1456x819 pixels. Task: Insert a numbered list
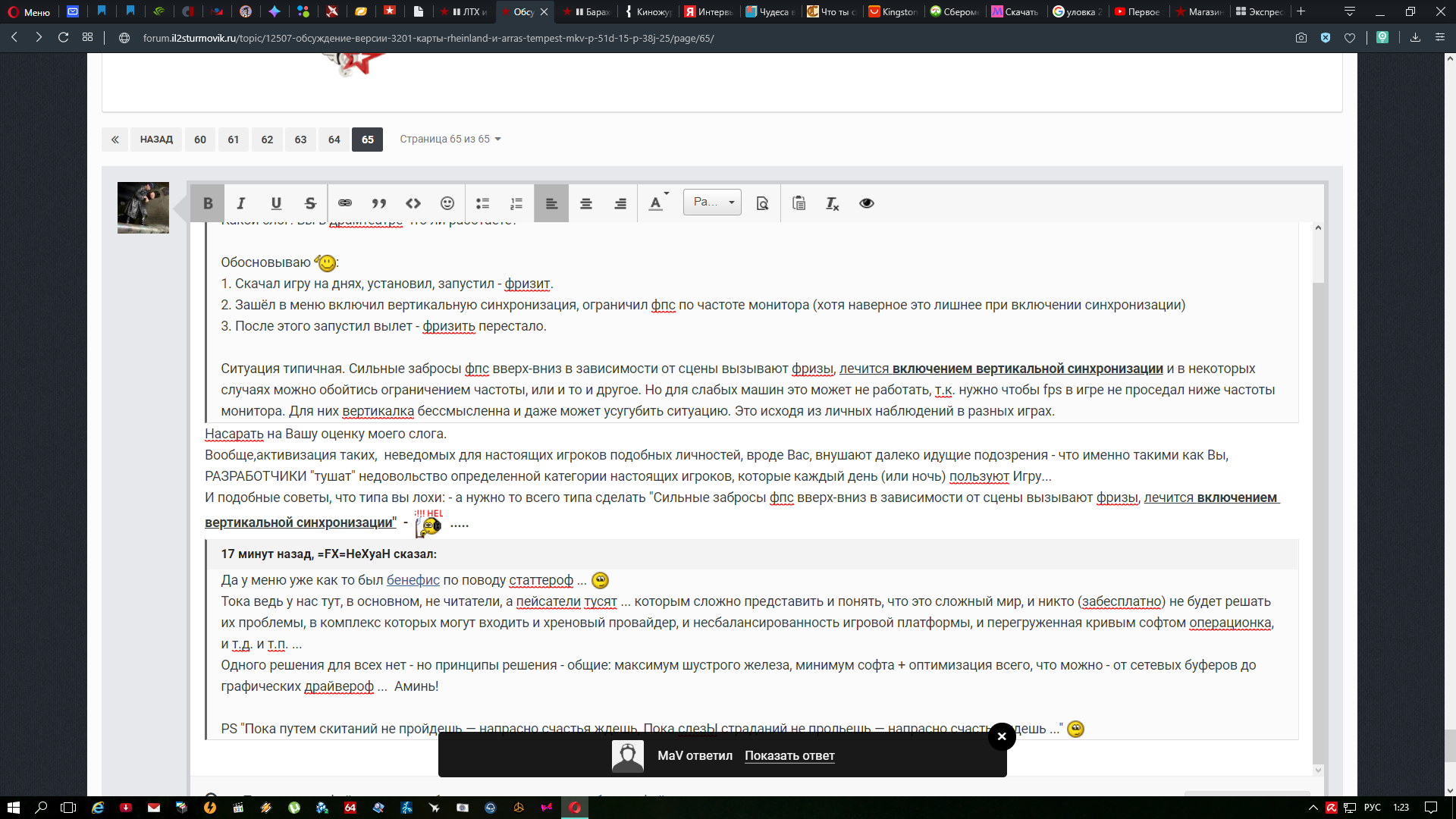516,203
